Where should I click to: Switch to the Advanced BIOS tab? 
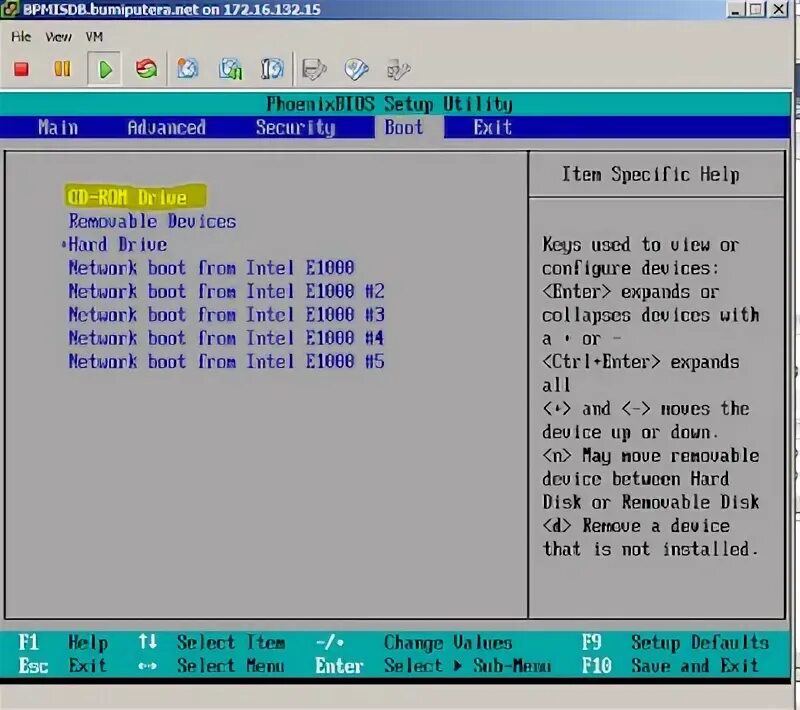[x=167, y=128]
